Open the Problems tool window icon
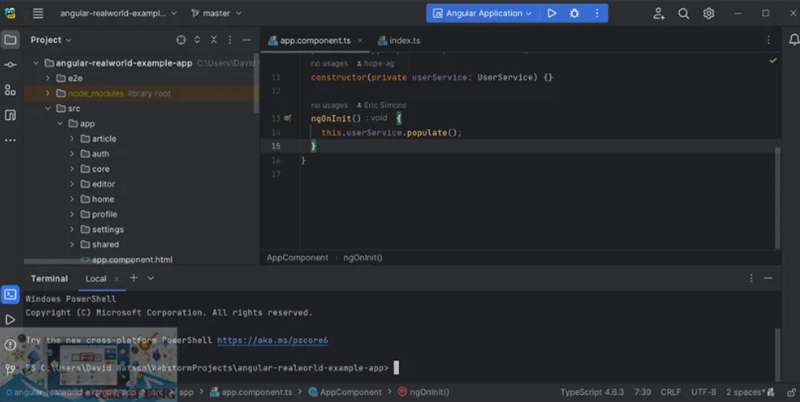 10,345
